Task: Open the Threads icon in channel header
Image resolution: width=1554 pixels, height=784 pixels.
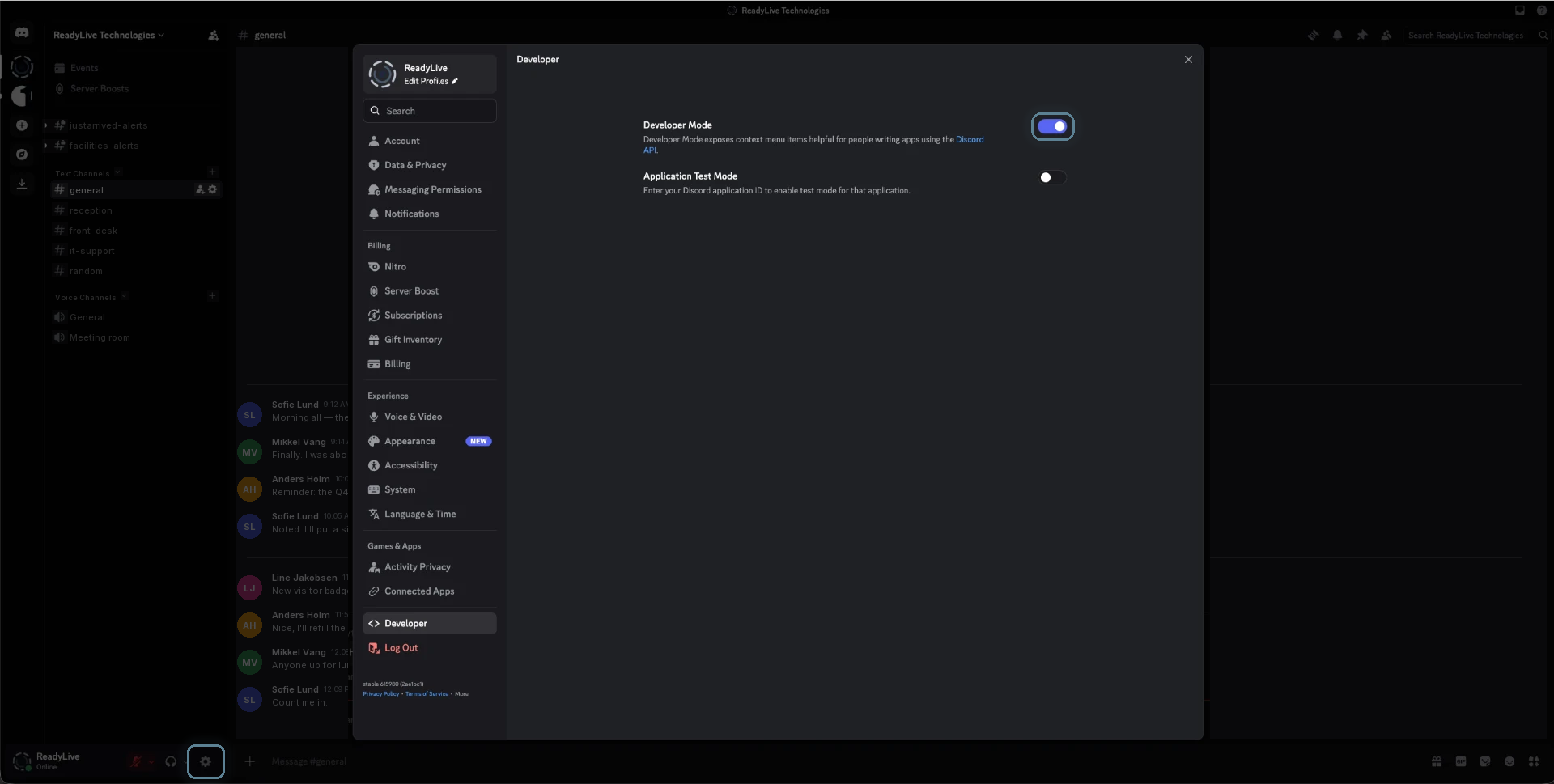Action: point(1313,35)
